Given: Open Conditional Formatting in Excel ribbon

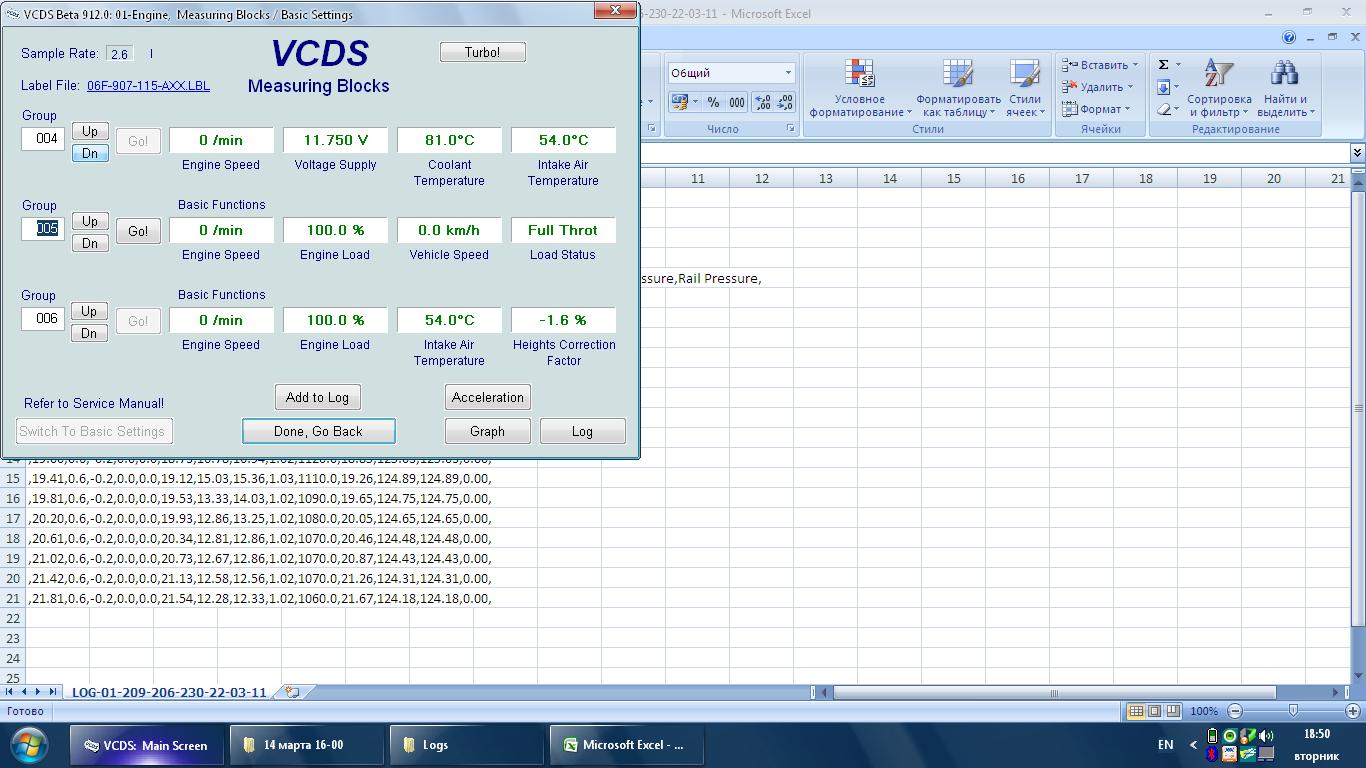Looking at the screenshot, I should (860, 87).
